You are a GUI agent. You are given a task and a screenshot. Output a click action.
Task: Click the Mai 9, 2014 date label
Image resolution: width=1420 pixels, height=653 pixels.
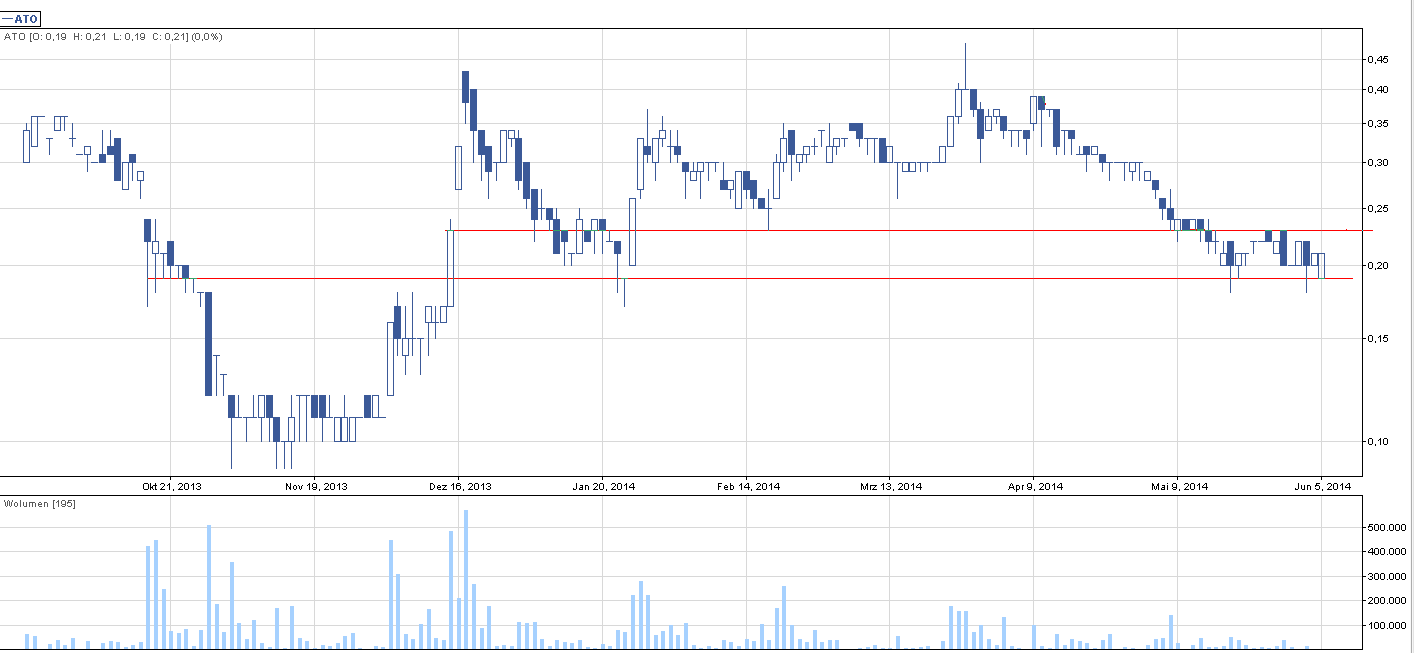pyautogui.click(x=1179, y=487)
